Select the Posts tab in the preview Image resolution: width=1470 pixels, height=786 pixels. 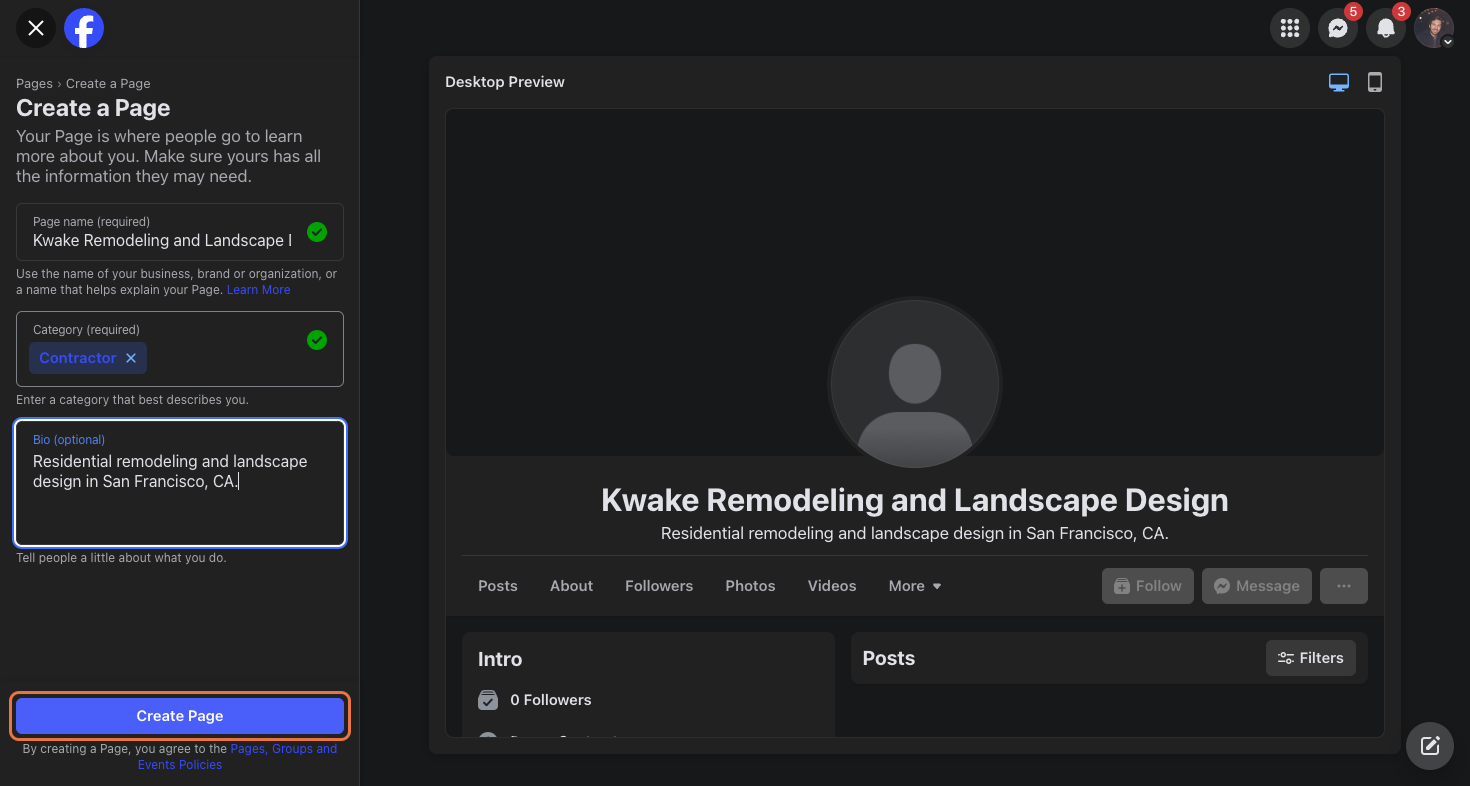click(498, 586)
